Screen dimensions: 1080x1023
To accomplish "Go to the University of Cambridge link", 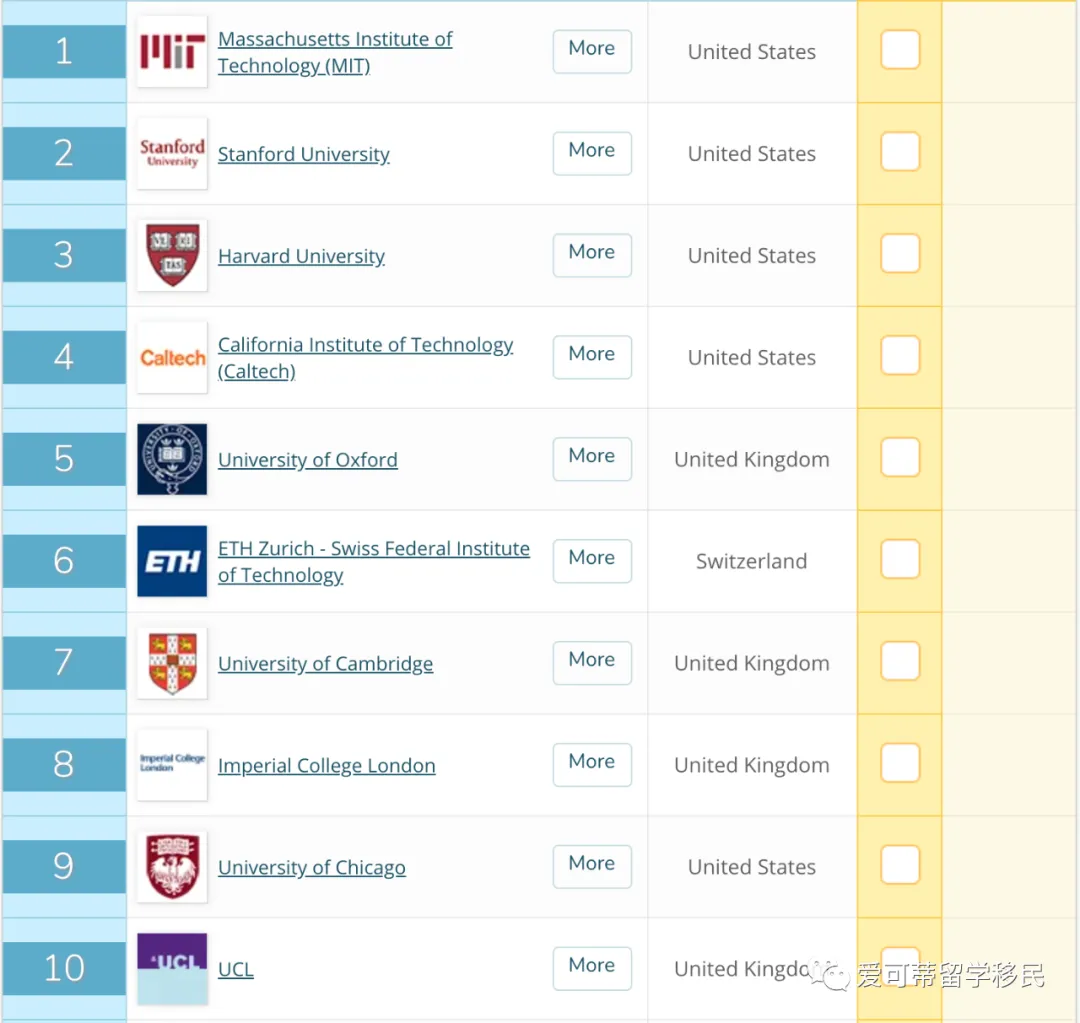I will coord(326,664).
